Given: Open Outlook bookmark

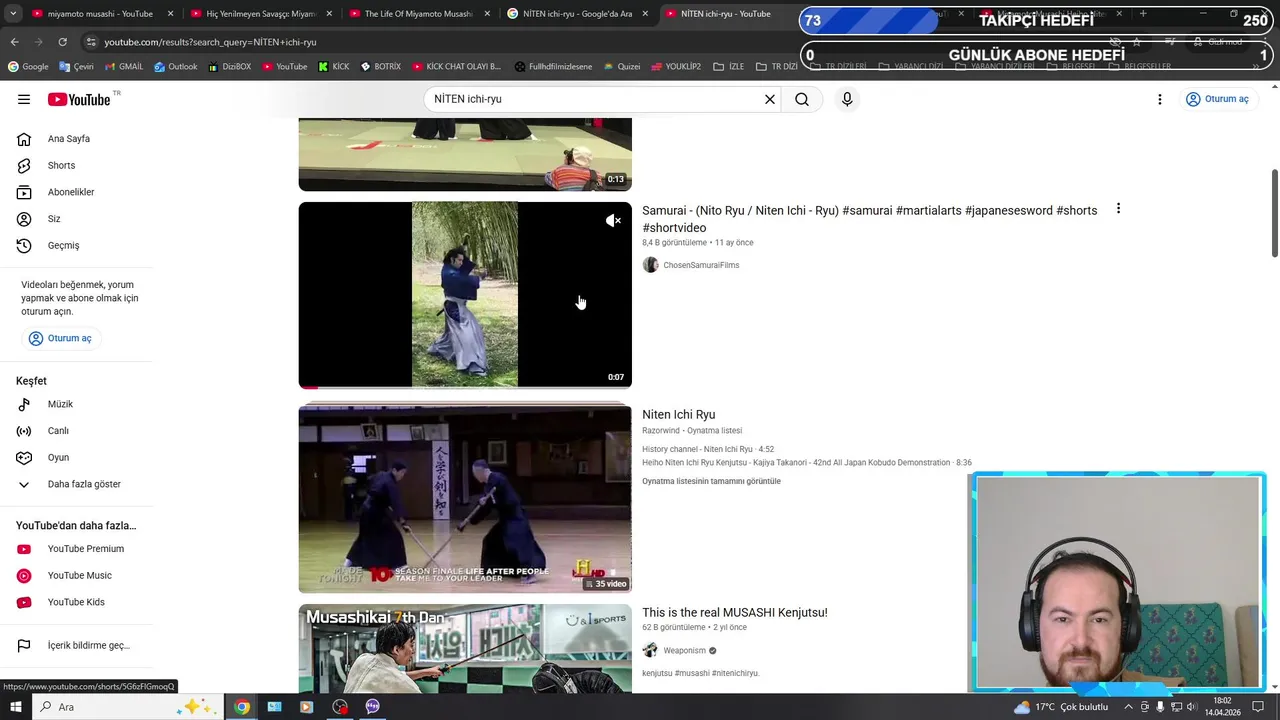Looking at the screenshot, I should coord(176,67).
